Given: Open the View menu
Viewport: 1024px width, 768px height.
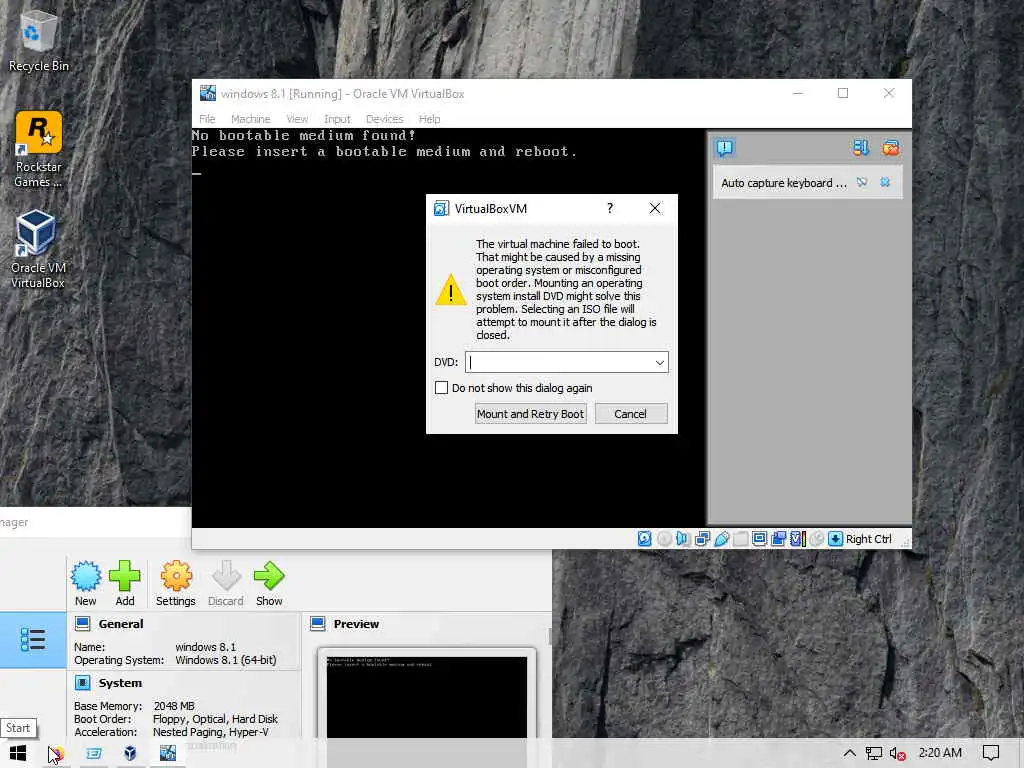Looking at the screenshot, I should pyautogui.click(x=297, y=119).
